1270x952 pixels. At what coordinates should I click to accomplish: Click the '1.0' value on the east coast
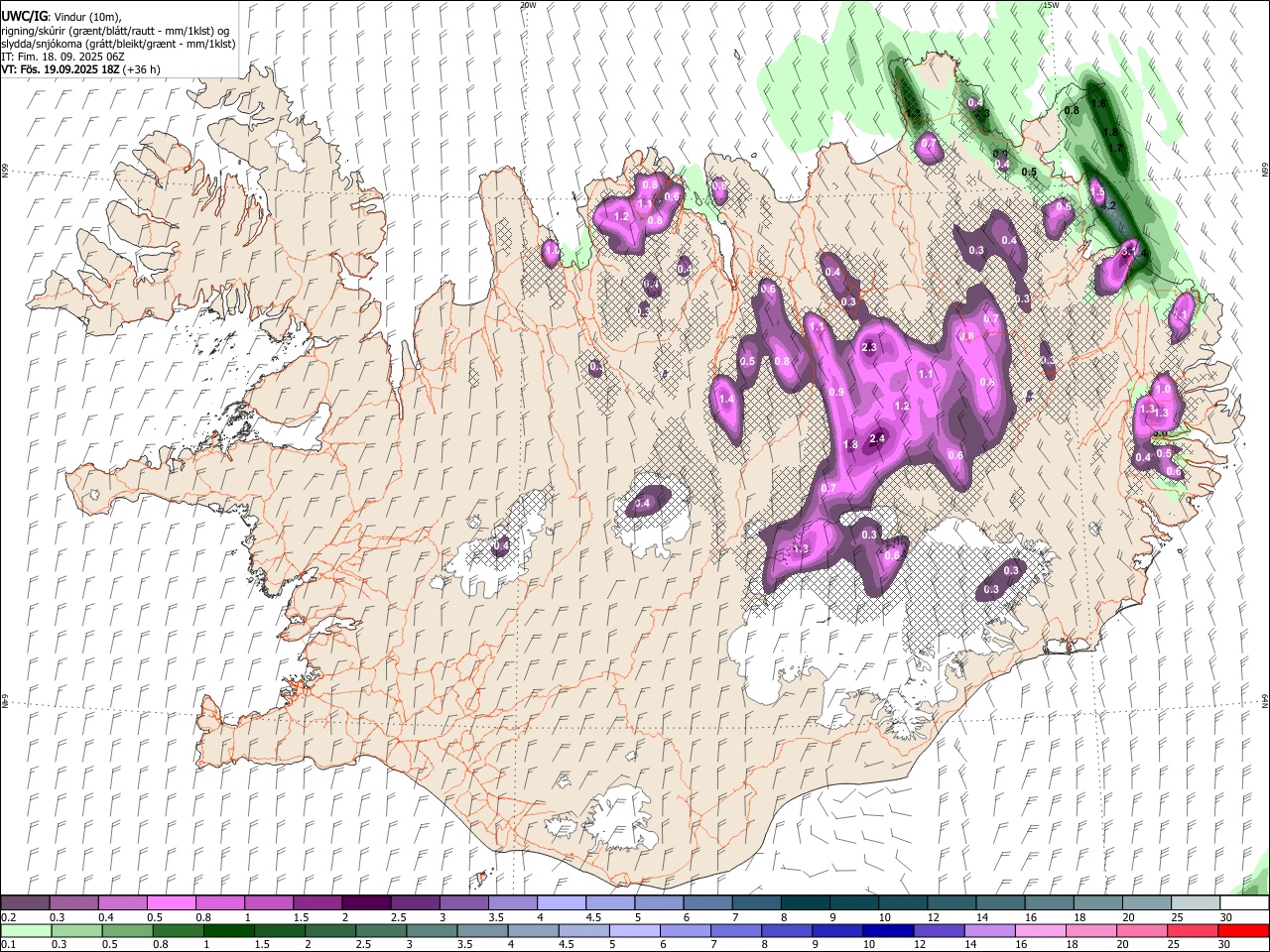tap(1163, 391)
